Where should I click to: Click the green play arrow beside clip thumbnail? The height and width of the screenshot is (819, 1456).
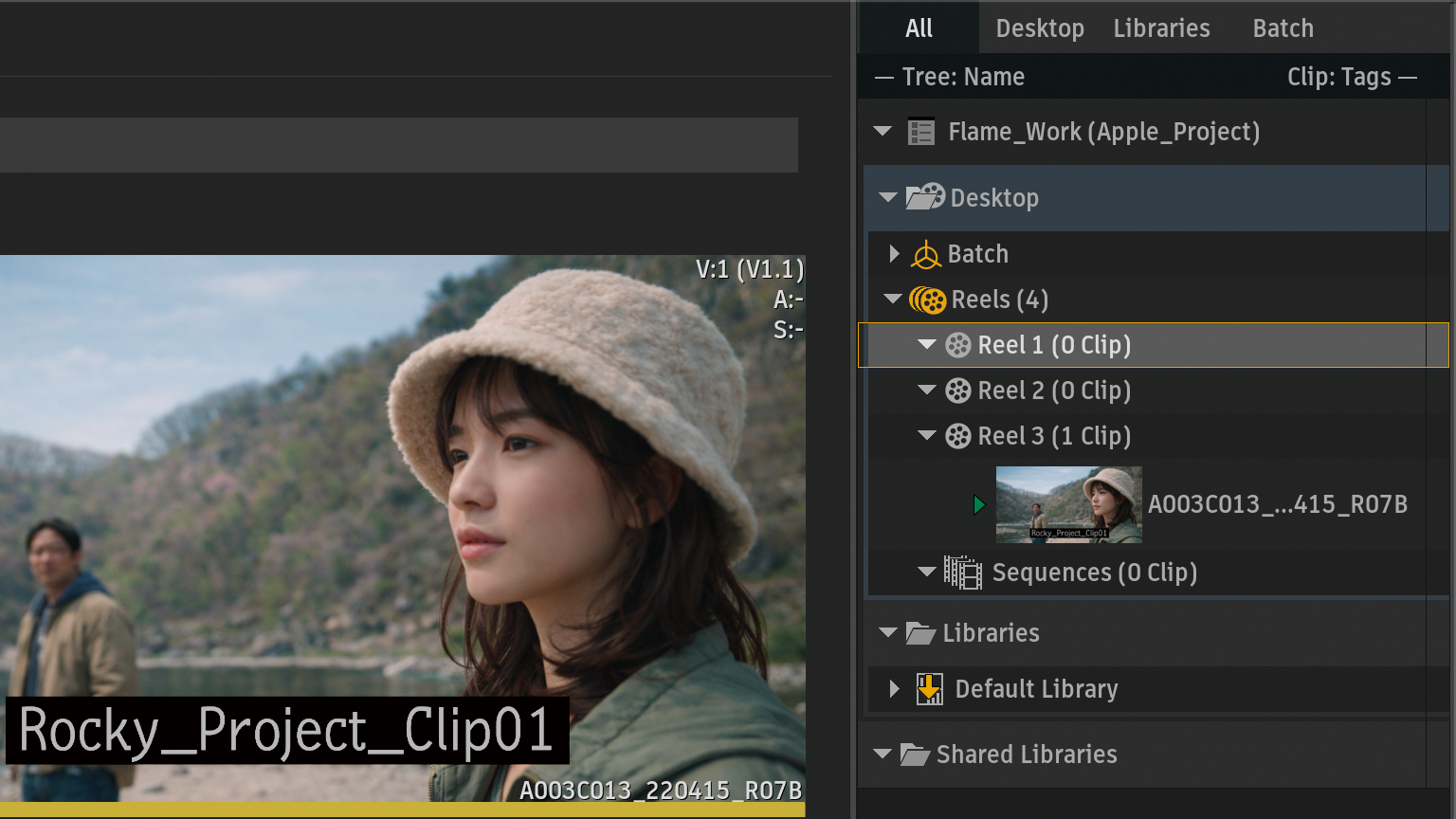point(979,504)
